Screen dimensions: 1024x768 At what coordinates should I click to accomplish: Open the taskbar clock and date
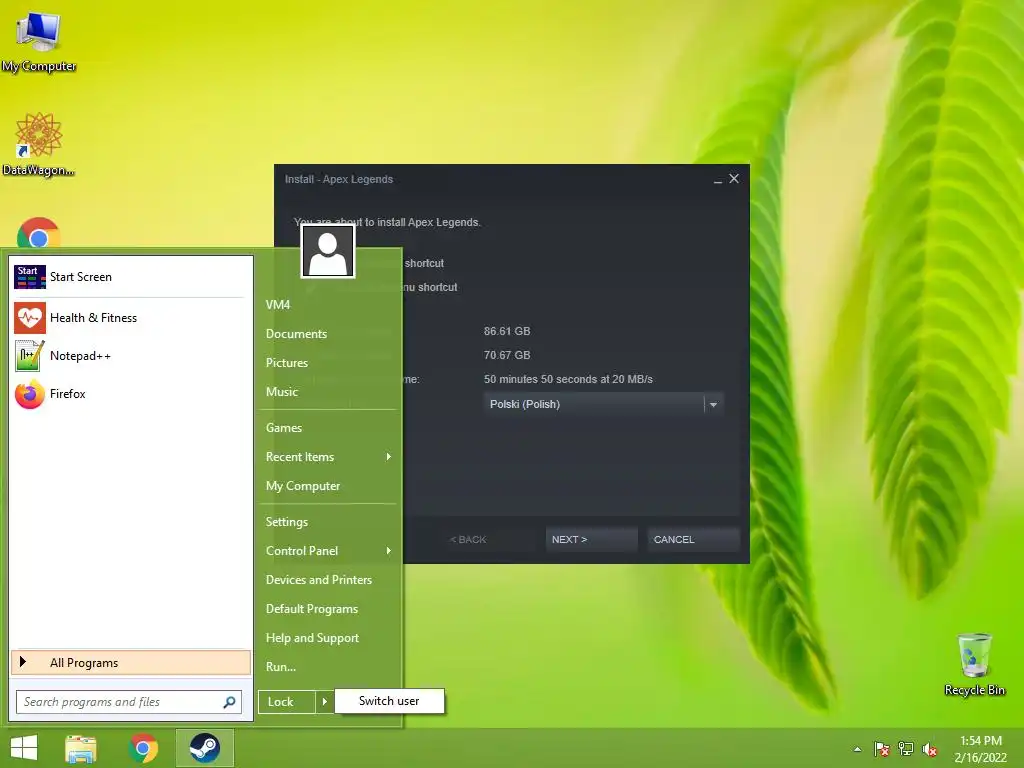pyautogui.click(x=980, y=749)
